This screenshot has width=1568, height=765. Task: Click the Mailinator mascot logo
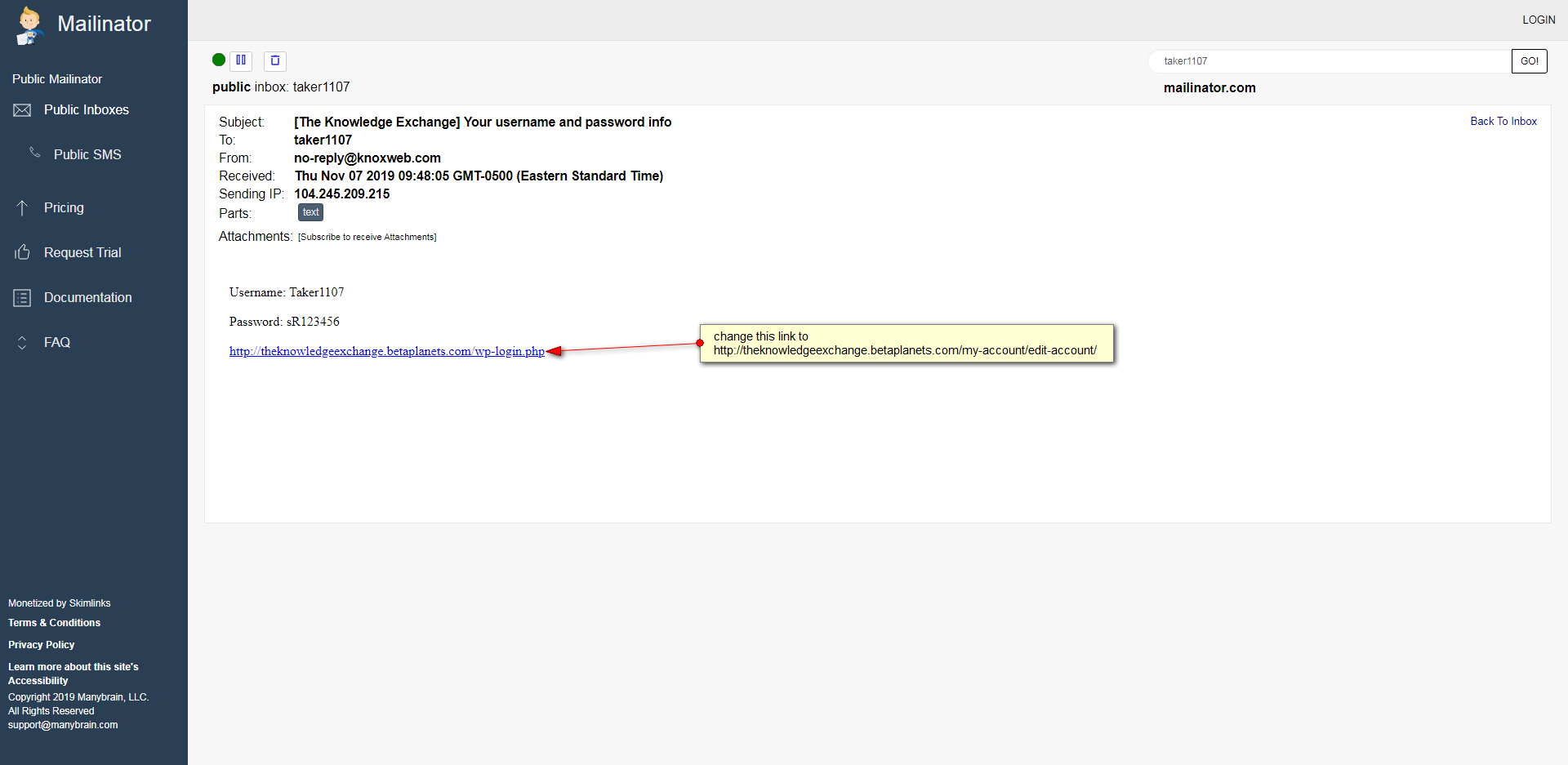[29, 24]
